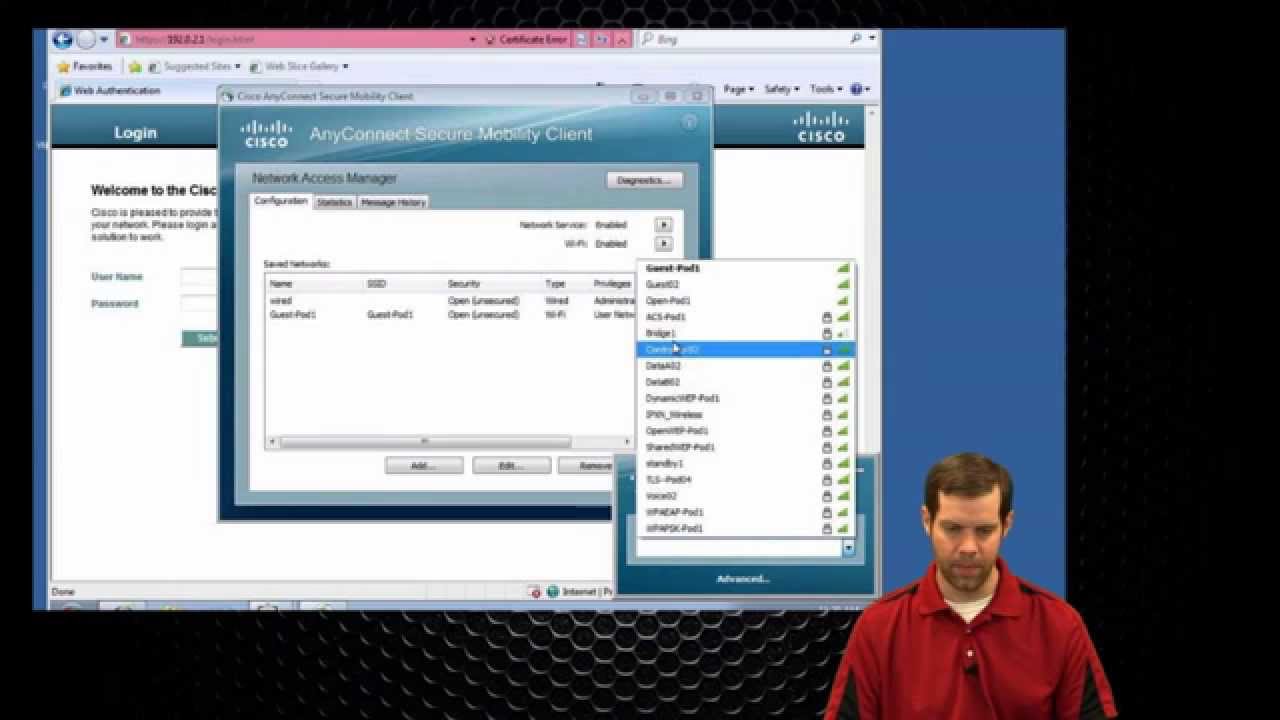Viewport: 1280px width, 720px height.
Task: Open the Tools menu
Action: [826, 89]
